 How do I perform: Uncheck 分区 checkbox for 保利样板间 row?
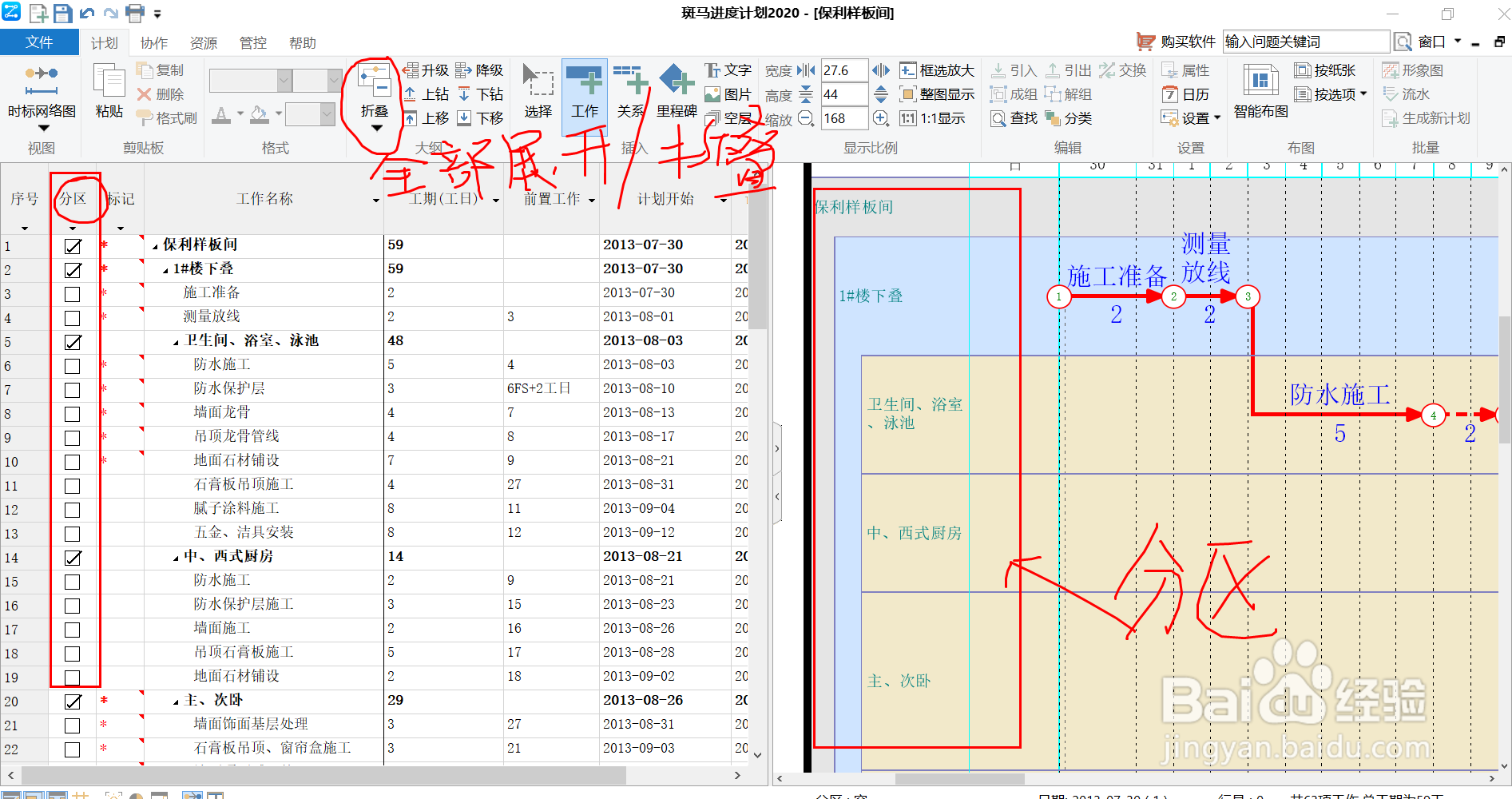(73, 246)
